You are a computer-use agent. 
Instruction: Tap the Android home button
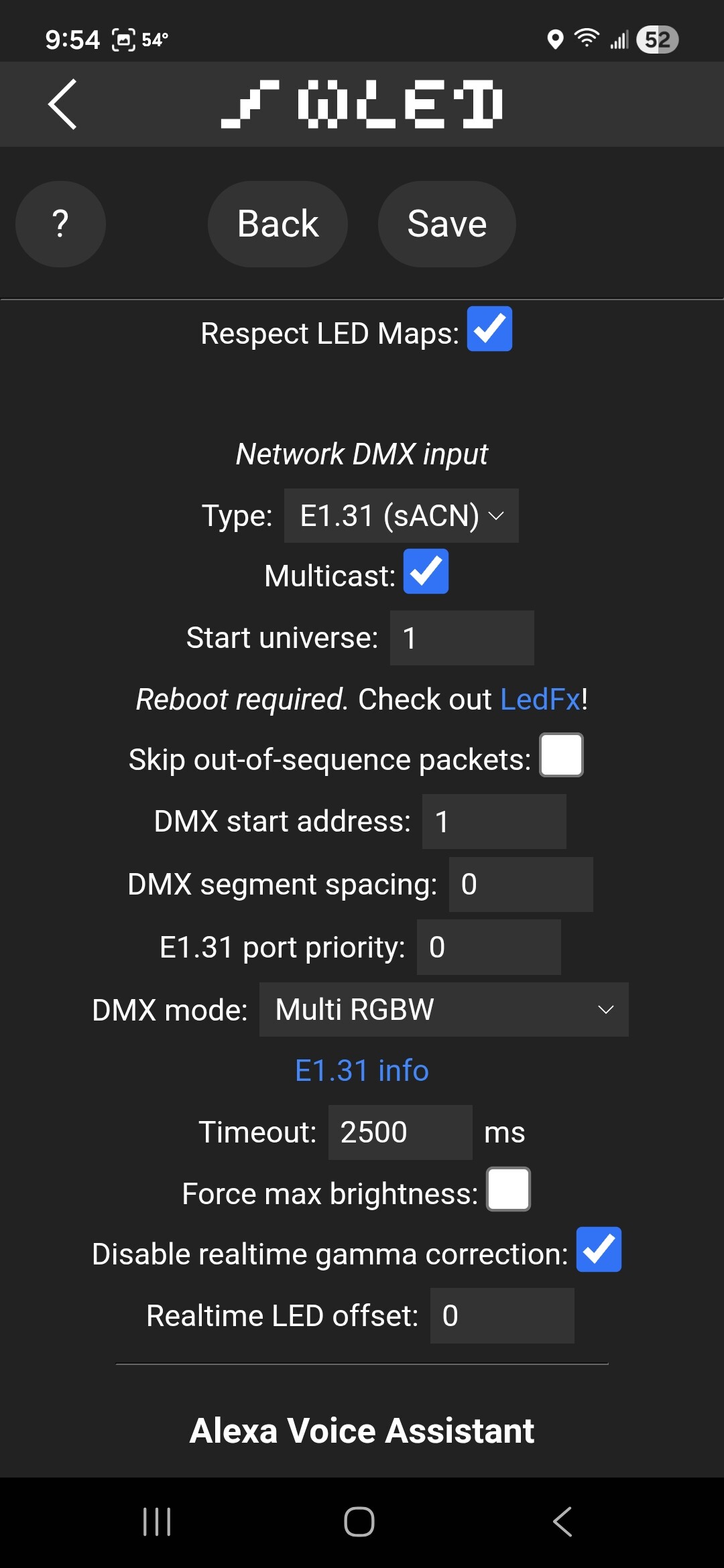click(359, 1522)
